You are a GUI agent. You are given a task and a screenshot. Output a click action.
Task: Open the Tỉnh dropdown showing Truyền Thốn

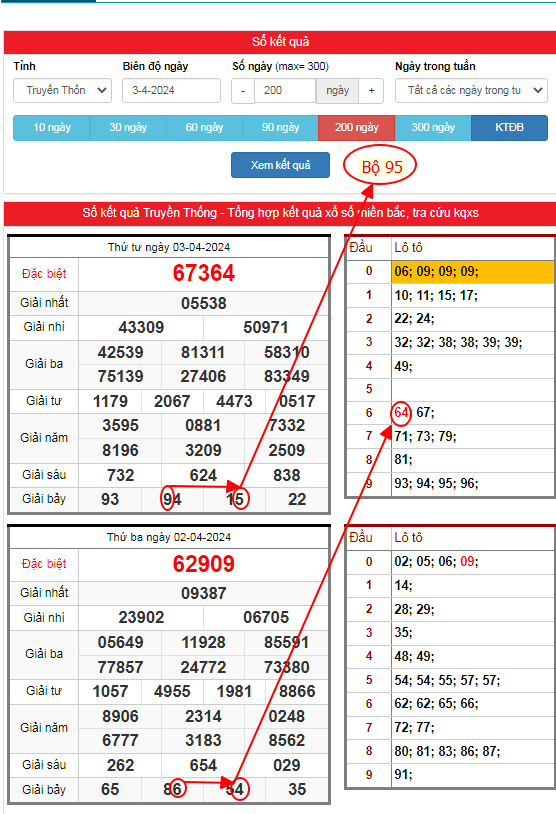pos(62,90)
